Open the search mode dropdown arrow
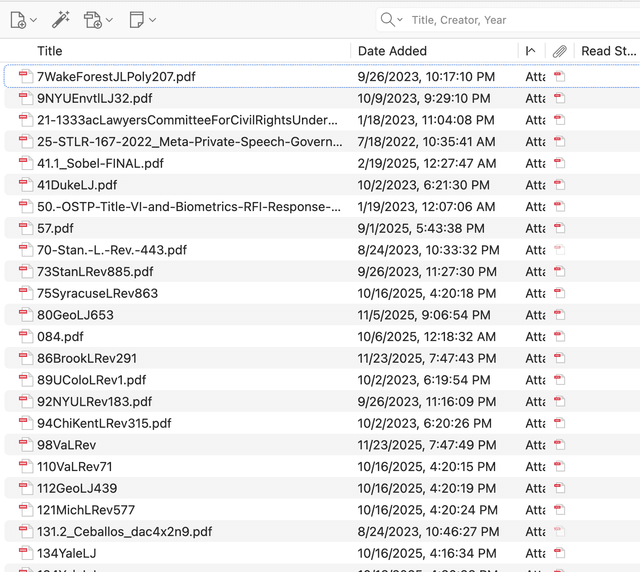The height and width of the screenshot is (572, 640). coord(400,20)
